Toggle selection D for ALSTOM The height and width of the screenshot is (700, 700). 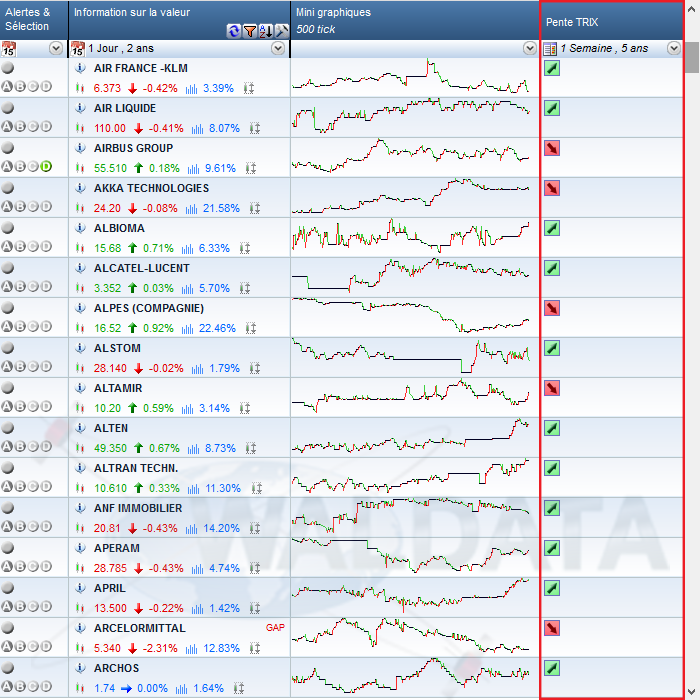click(x=46, y=366)
